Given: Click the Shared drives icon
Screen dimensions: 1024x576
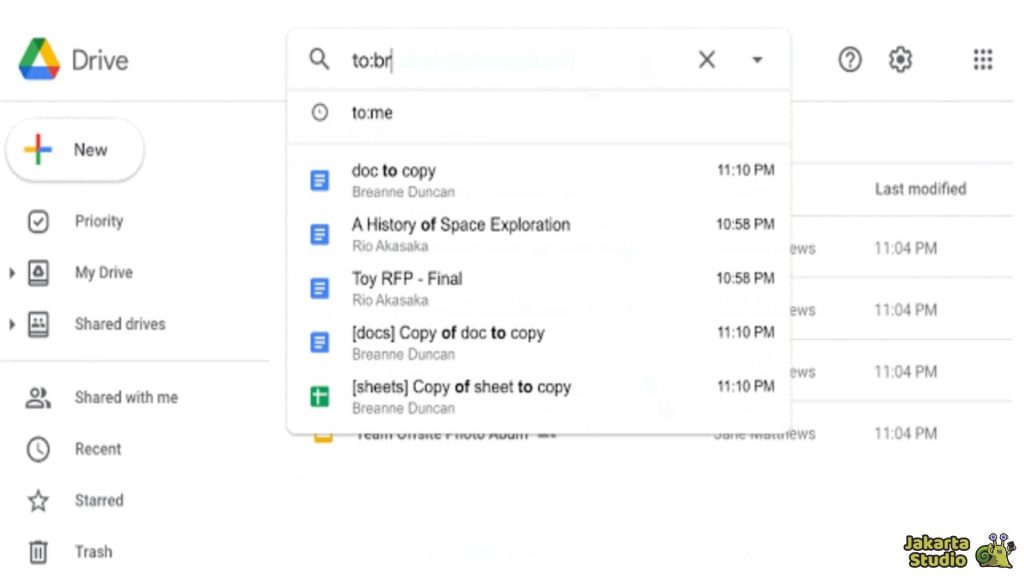Looking at the screenshot, I should click(38, 324).
